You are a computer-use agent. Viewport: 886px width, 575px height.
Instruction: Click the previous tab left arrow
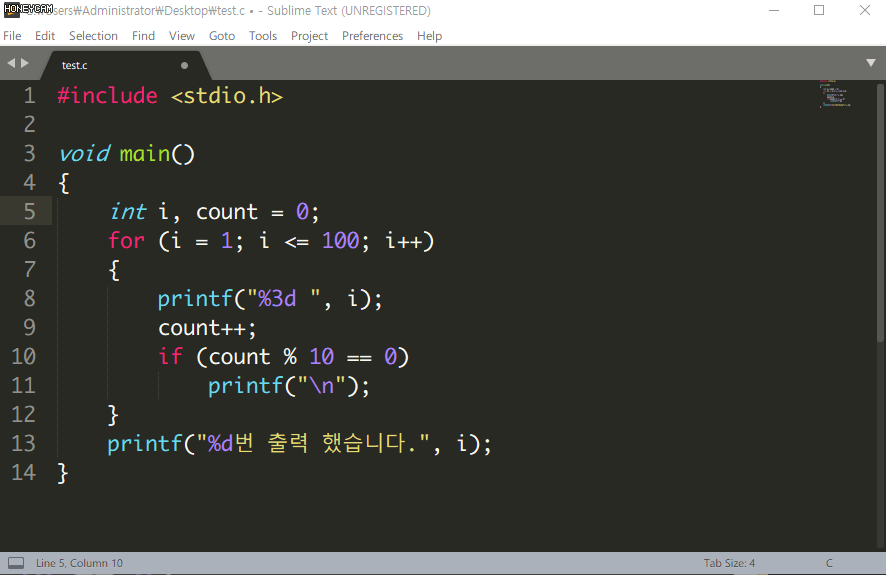(x=11, y=63)
